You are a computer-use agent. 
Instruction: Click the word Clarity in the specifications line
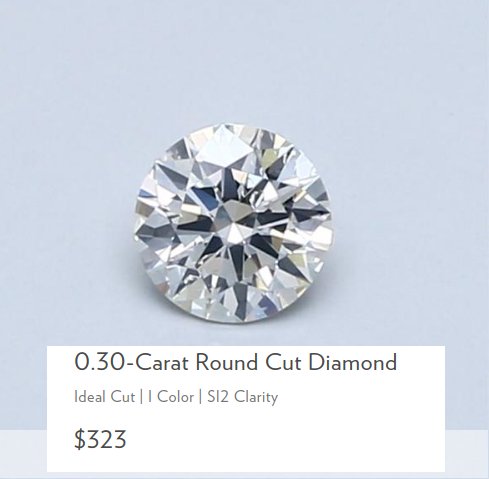coord(256,398)
